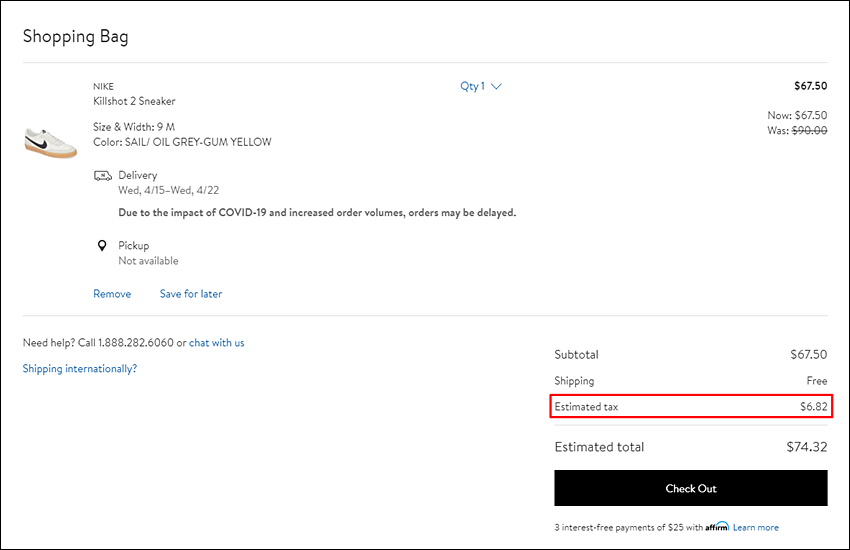Click the Estimated tax $6.82 amount
The image size is (850, 550).
point(814,406)
